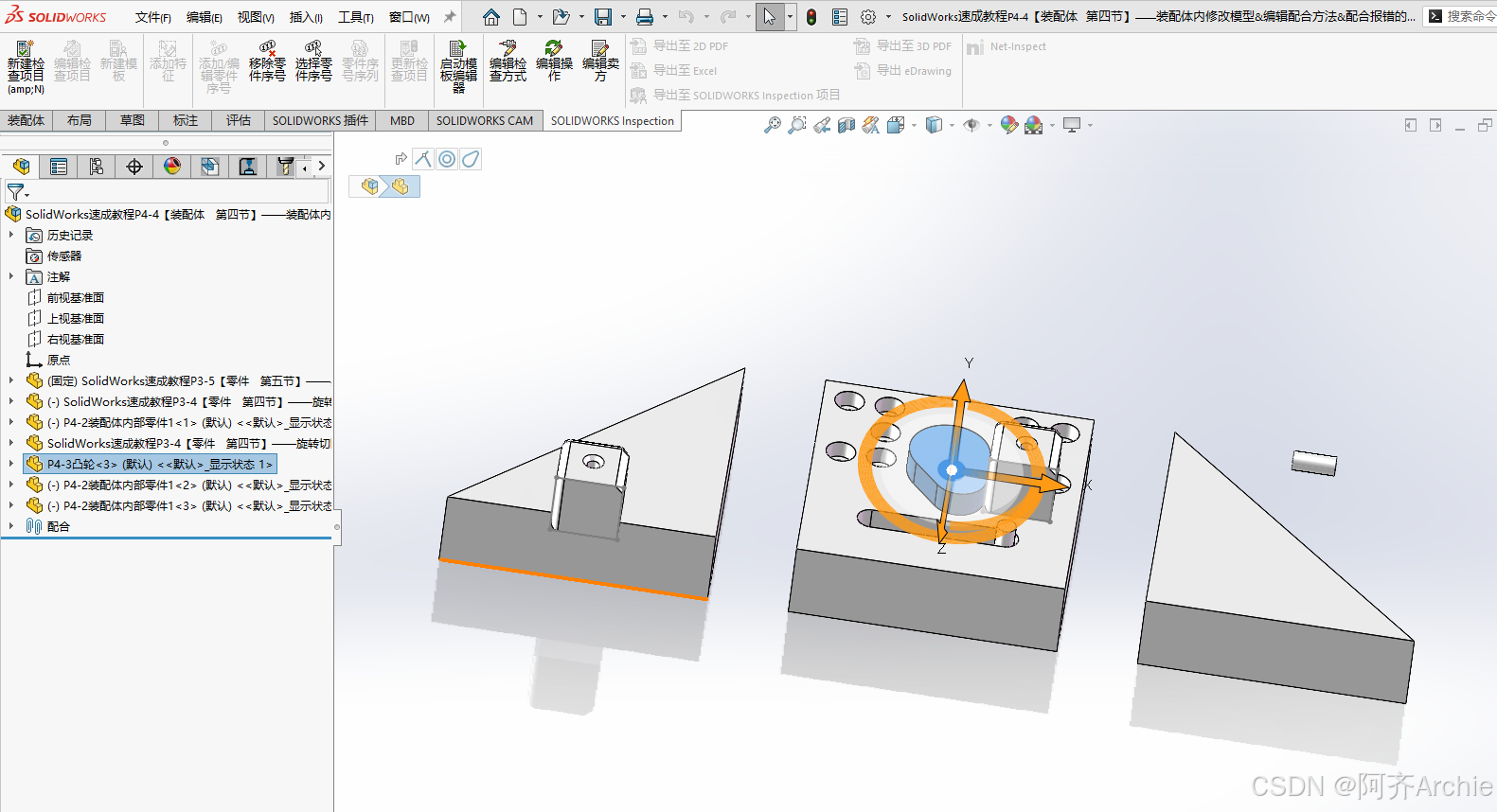Image resolution: width=1497 pixels, height=812 pixels.
Task: Toggle Hide/Show Items eye icon
Action: click(971, 125)
